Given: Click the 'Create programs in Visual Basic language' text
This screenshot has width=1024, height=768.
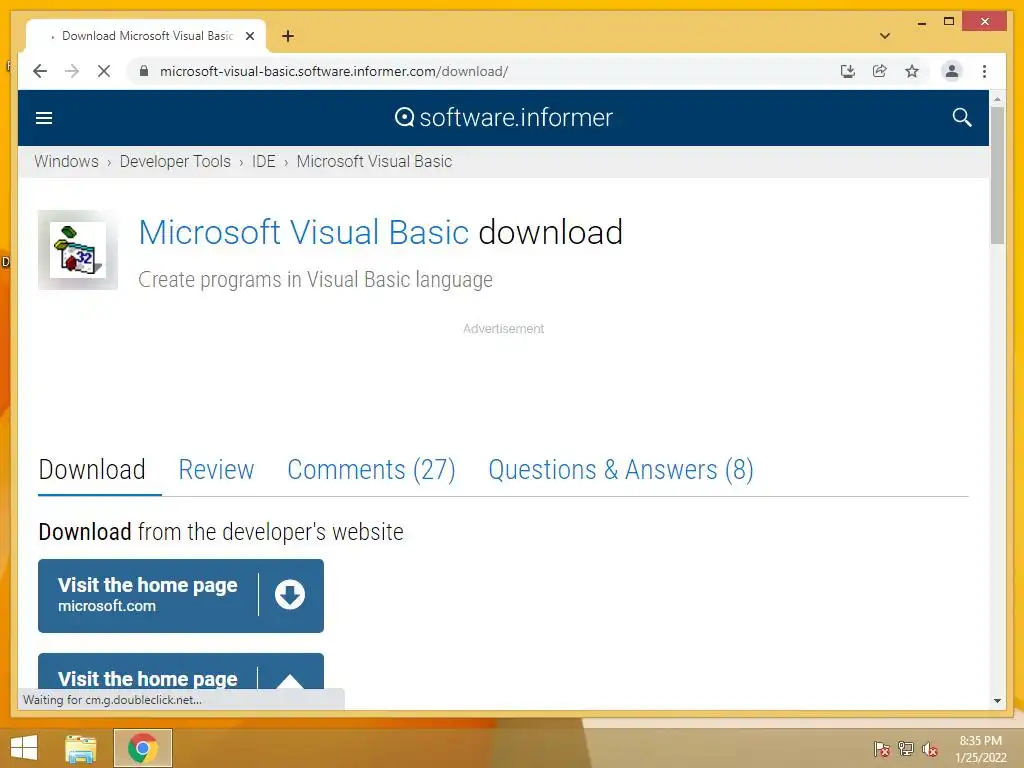Looking at the screenshot, I should (x=315, y=280).
